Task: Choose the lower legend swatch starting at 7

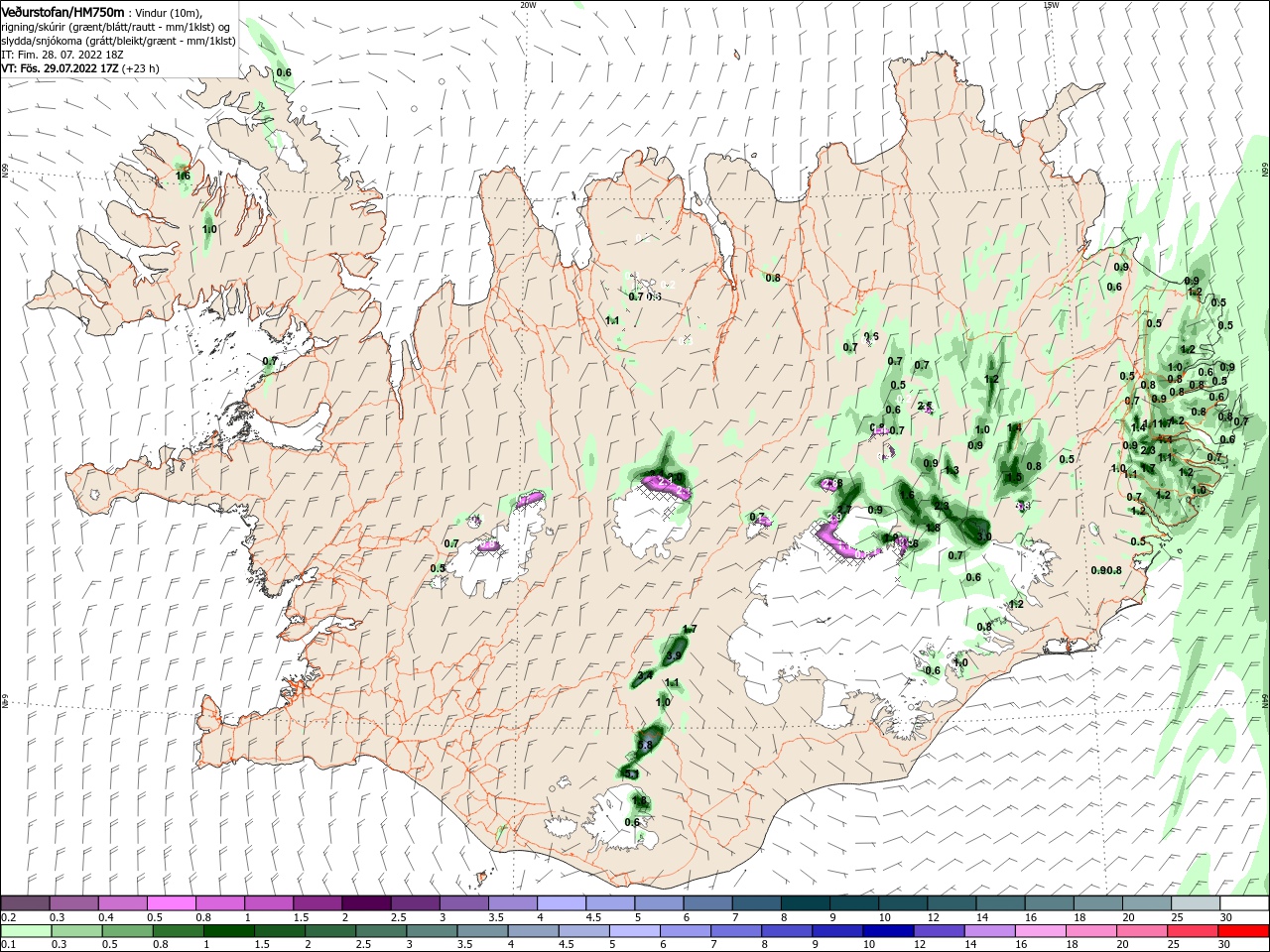Action: [x=735, y=931]
